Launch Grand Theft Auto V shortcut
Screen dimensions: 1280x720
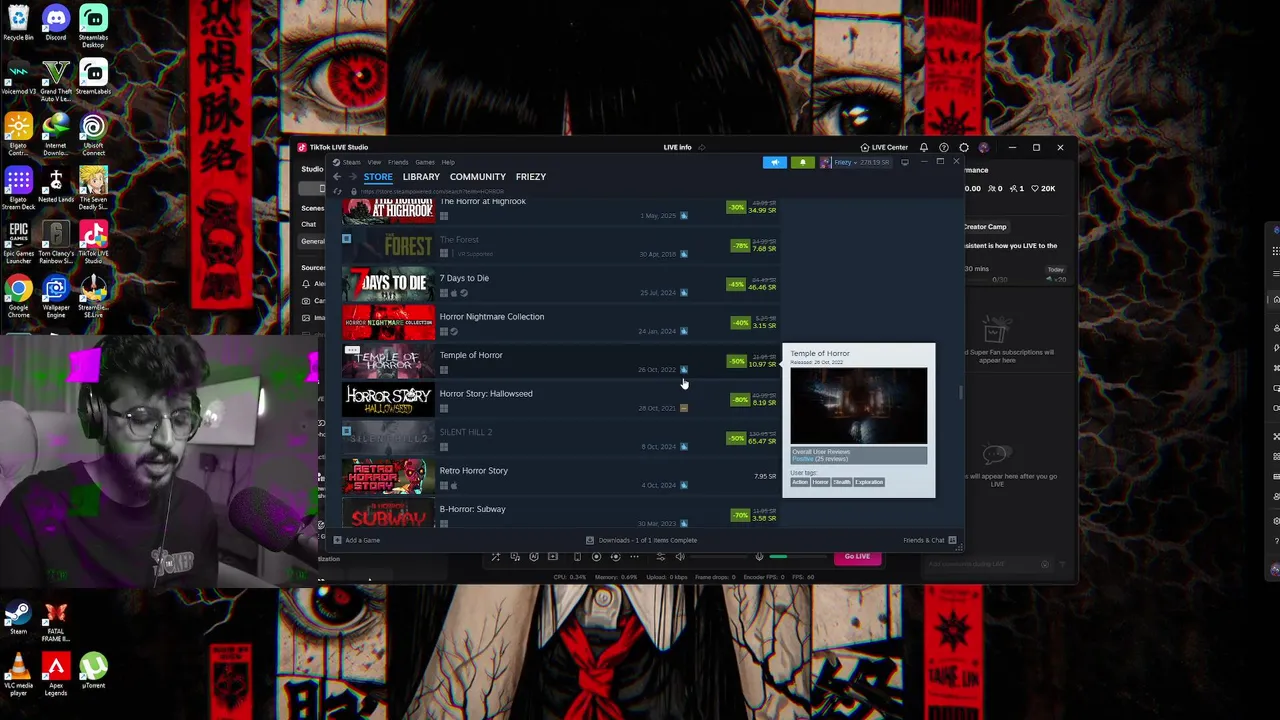click(x=56, y=81)
